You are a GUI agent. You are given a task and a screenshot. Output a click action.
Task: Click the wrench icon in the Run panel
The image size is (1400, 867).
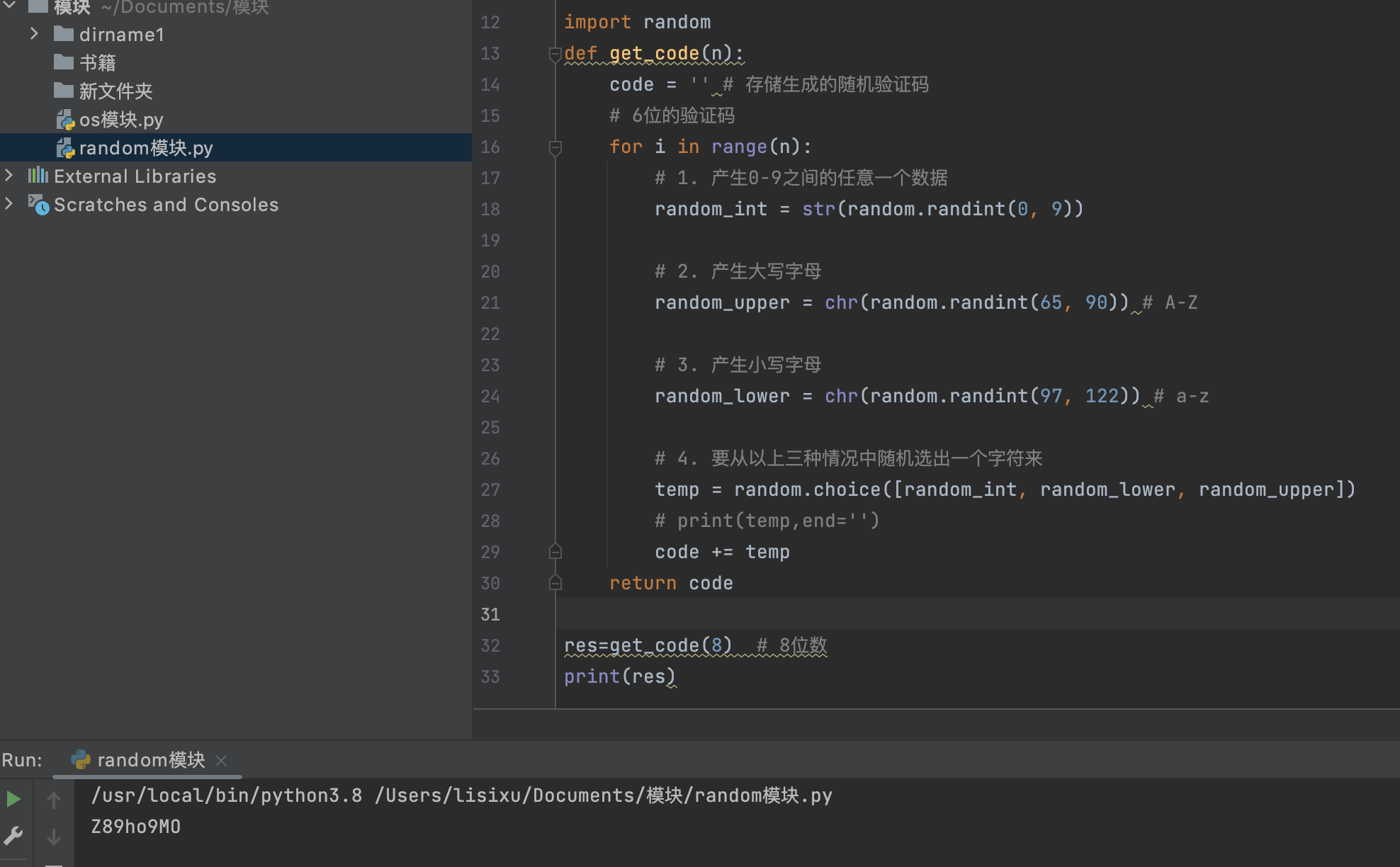pos(13,836)
